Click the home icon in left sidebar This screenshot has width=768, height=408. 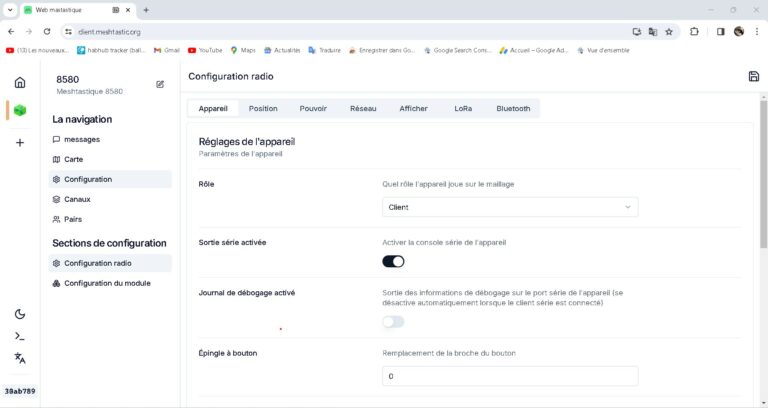click(x=20, y=83)
